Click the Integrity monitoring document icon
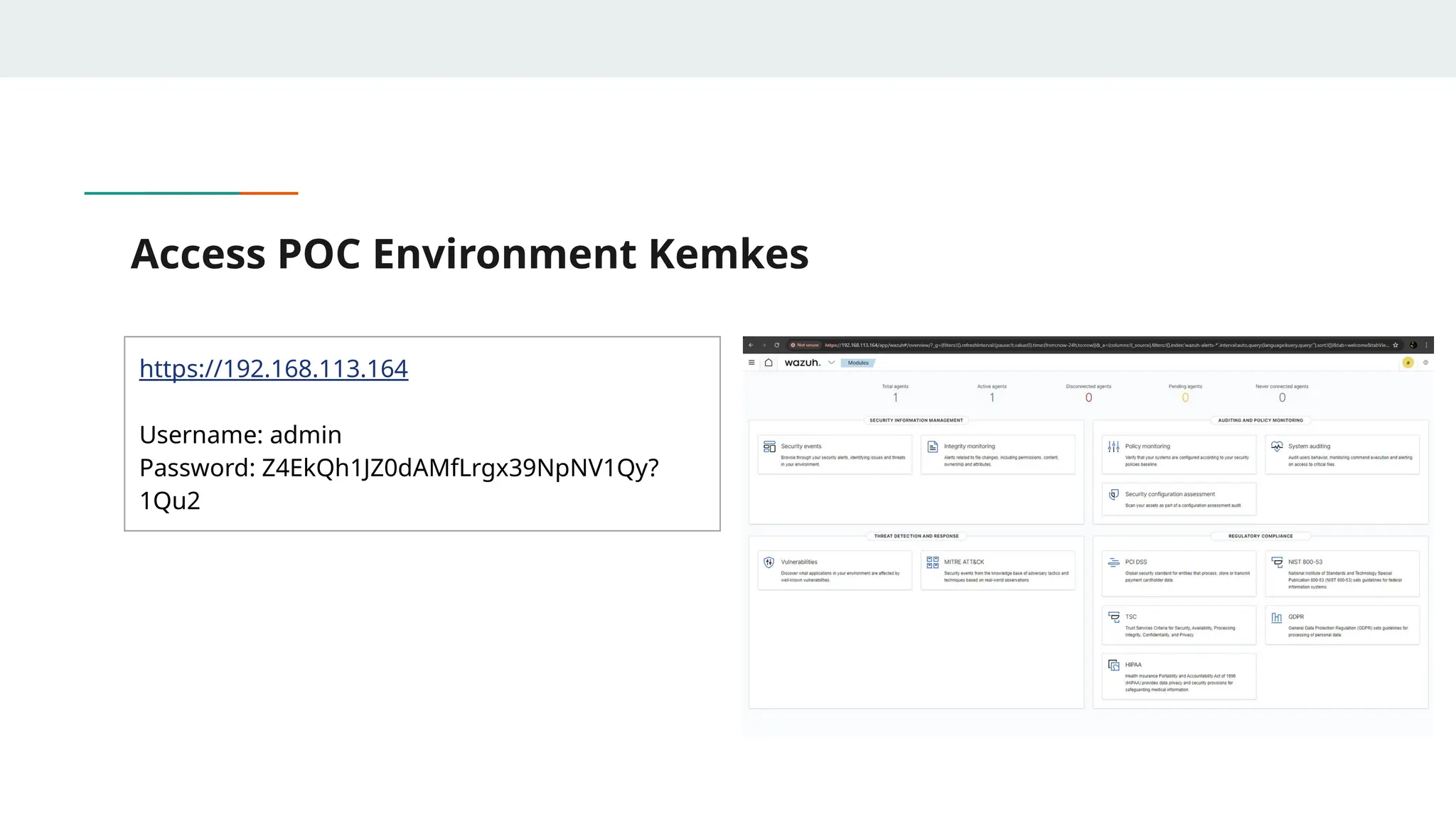1456x819 pixels. pos(933,446)
